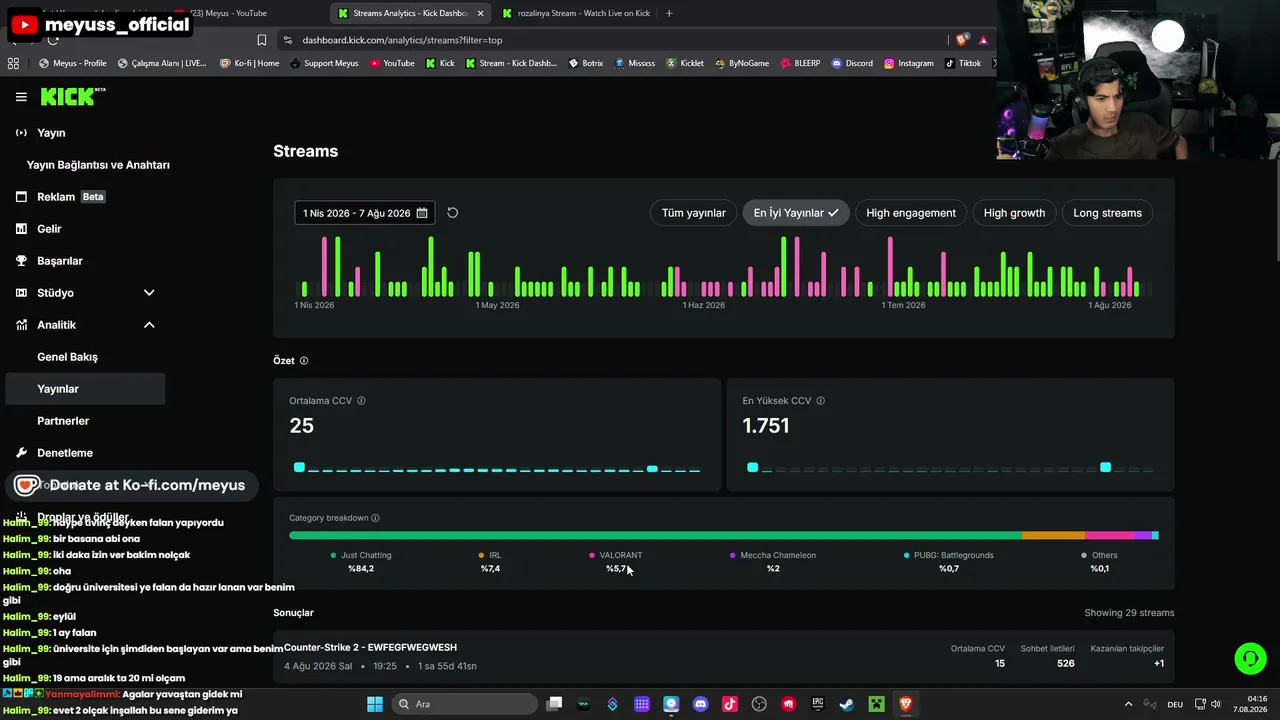Open the Botrix bookmark
The height and width of the screenshot is (720, 1280).
pos(586,63)
